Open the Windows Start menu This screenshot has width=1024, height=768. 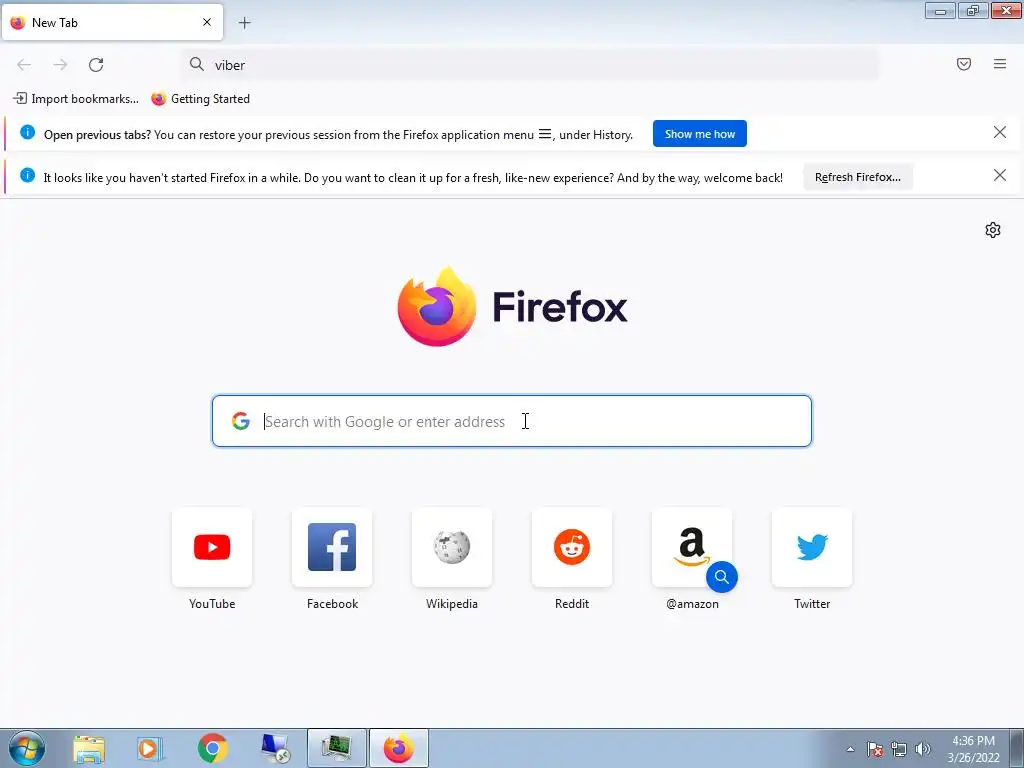point(27,748)
